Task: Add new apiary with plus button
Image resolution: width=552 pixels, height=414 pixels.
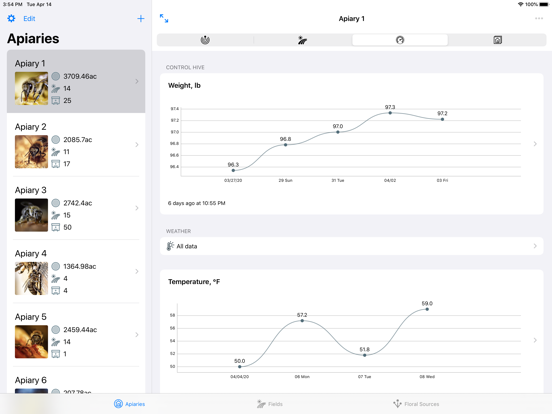Action: 140,19
